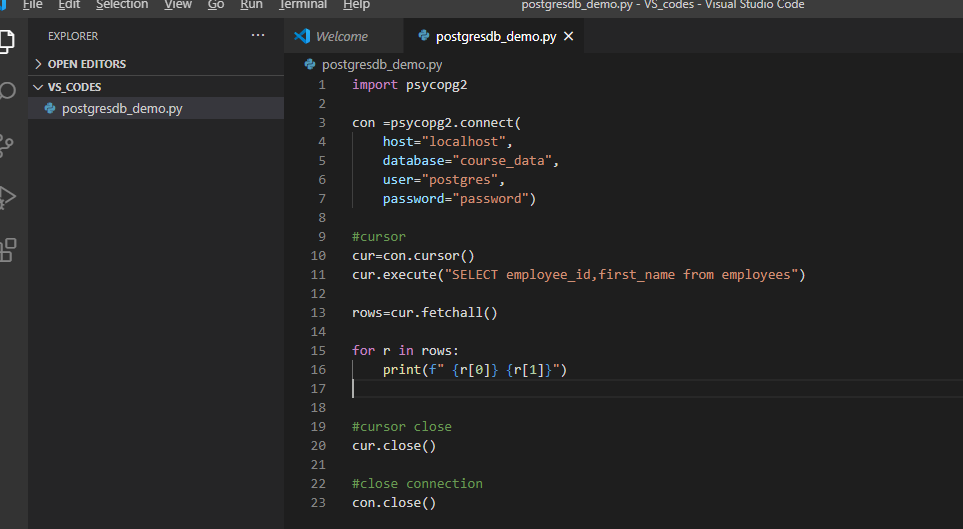Screen dimensions: 963x529
Task: Click VS Code logo on Welcome tab
Action: tap(302, 36)
